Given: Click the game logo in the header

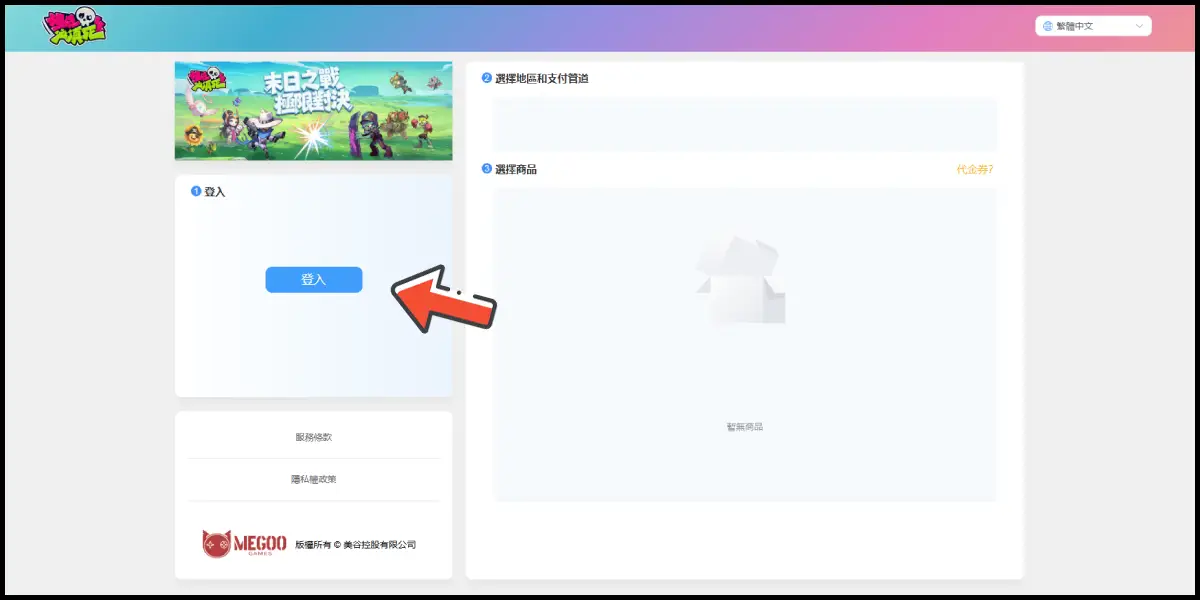Looking at the screenshot, I should tap(76, 26).
